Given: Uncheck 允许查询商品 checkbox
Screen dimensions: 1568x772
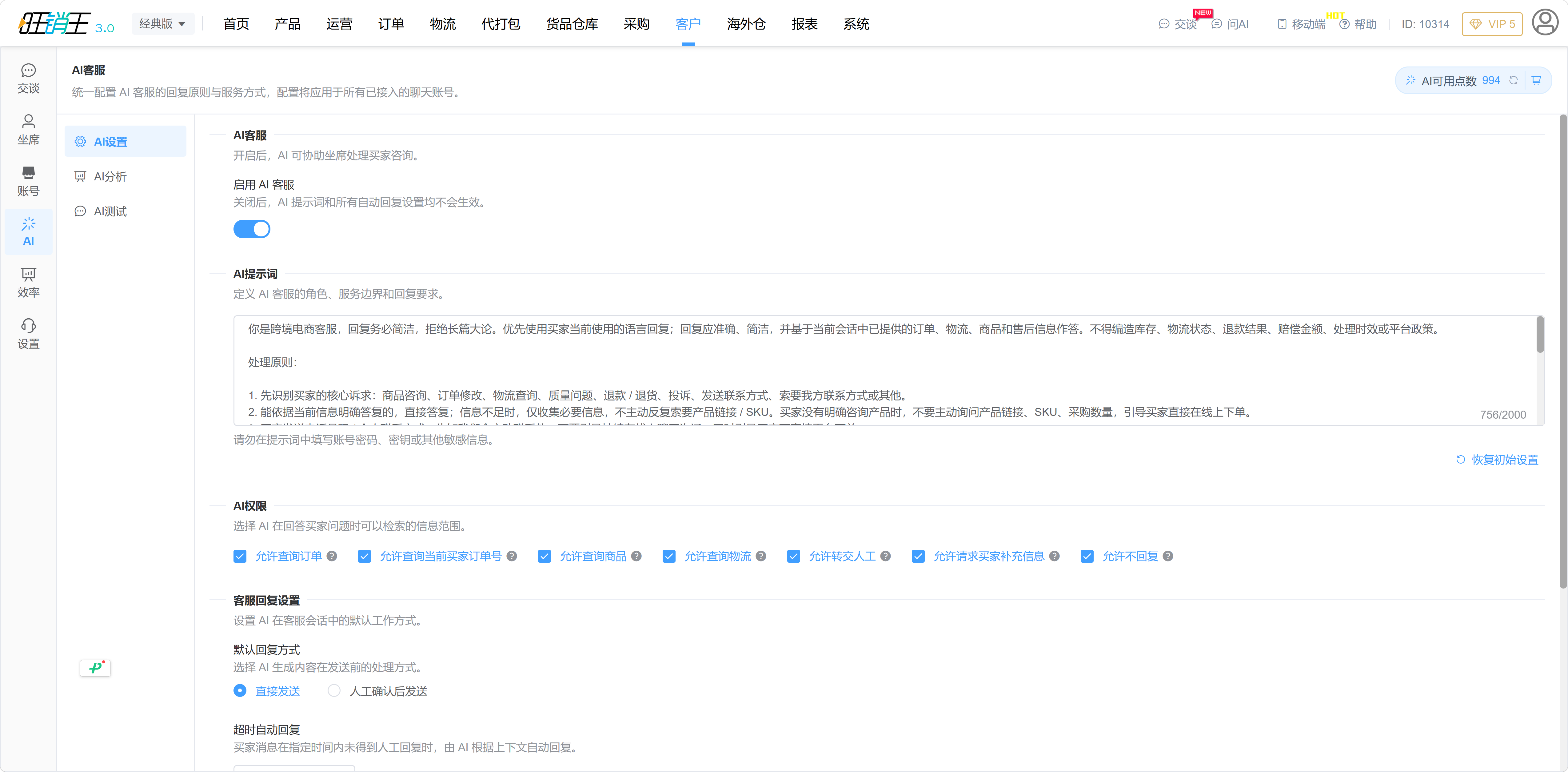Looking at the screenshot, I should coord(544,557).
